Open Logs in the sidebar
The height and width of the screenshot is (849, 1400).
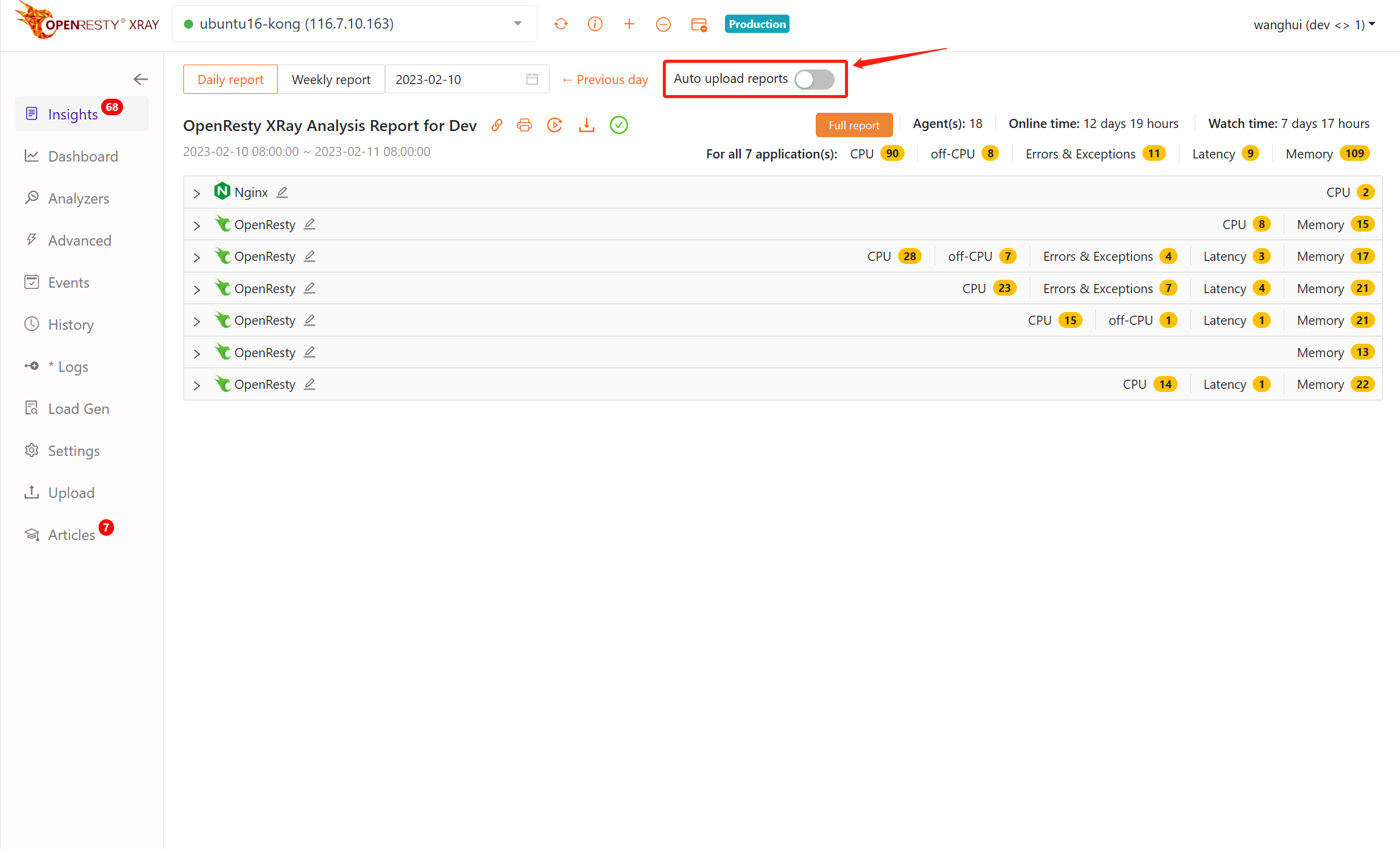[82, 366]
